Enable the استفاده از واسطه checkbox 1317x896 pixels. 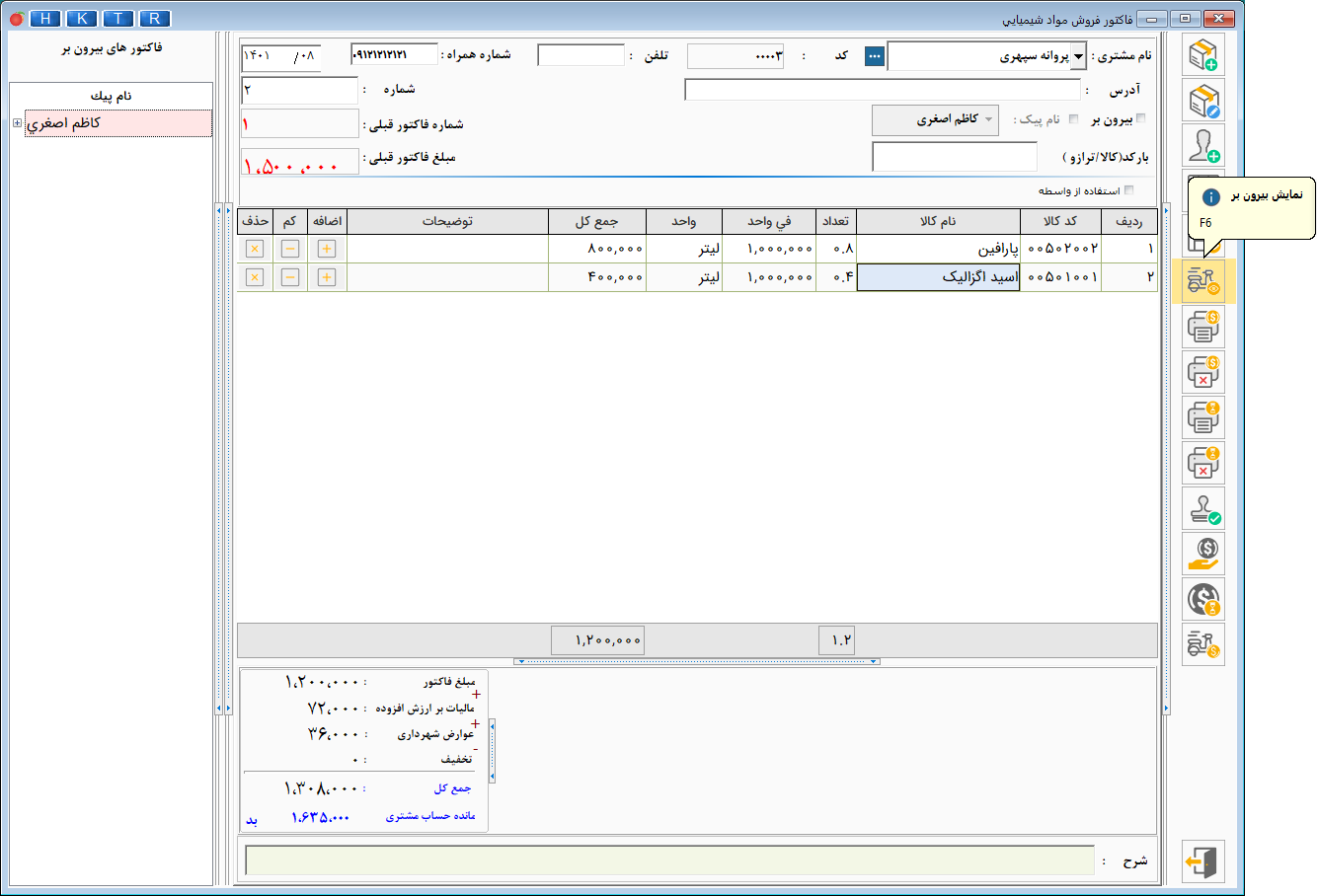coord(1128,190)
